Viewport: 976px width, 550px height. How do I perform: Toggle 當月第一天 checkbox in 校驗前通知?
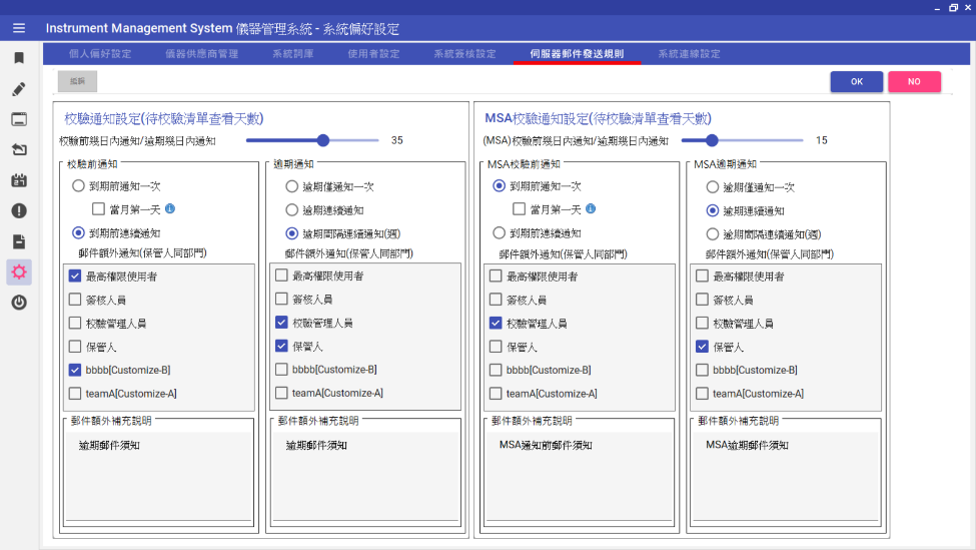click(98, 209)
